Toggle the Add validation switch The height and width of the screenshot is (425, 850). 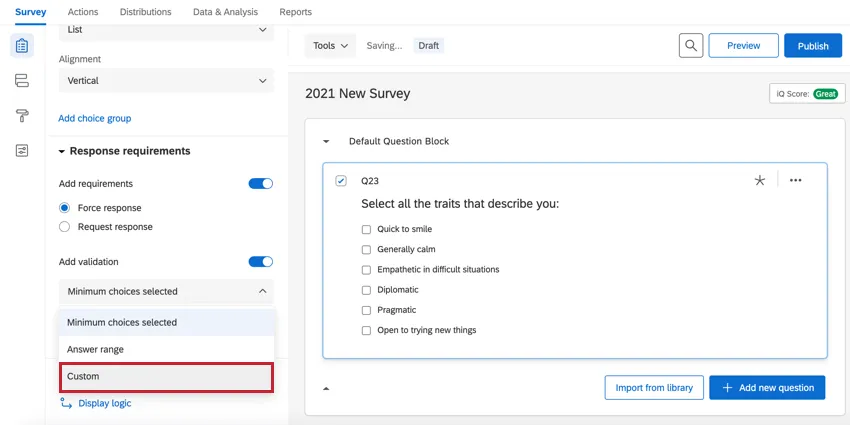[260, 262]
